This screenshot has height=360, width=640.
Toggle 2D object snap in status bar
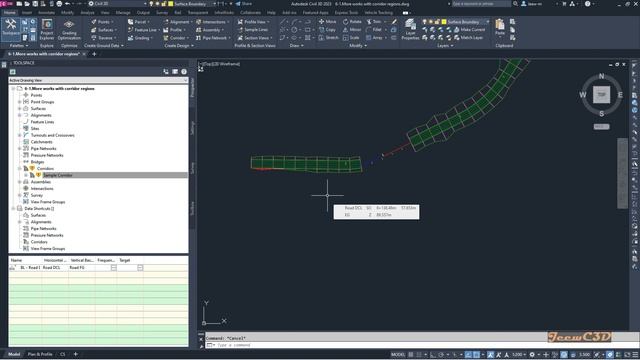(x=476, y=355)
